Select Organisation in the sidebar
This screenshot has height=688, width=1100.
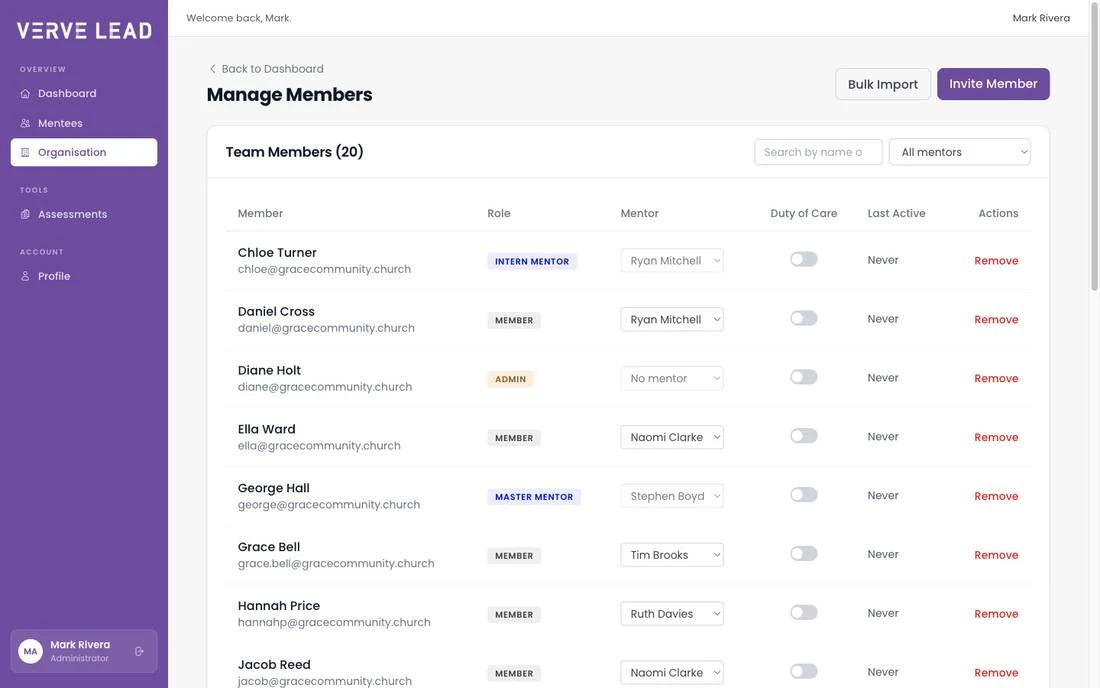point(83,152)
